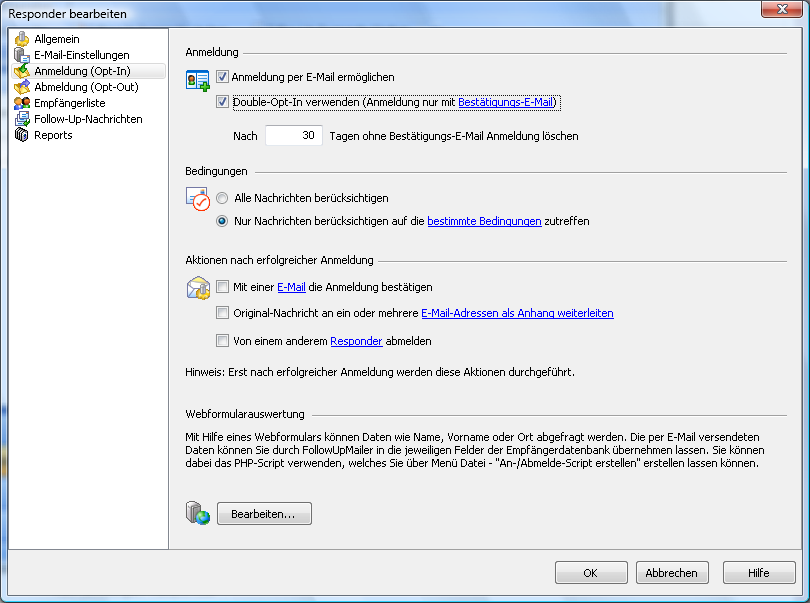Open the Allgemein settings page
This screenshot has width=810, height=603.
(57, 39)
